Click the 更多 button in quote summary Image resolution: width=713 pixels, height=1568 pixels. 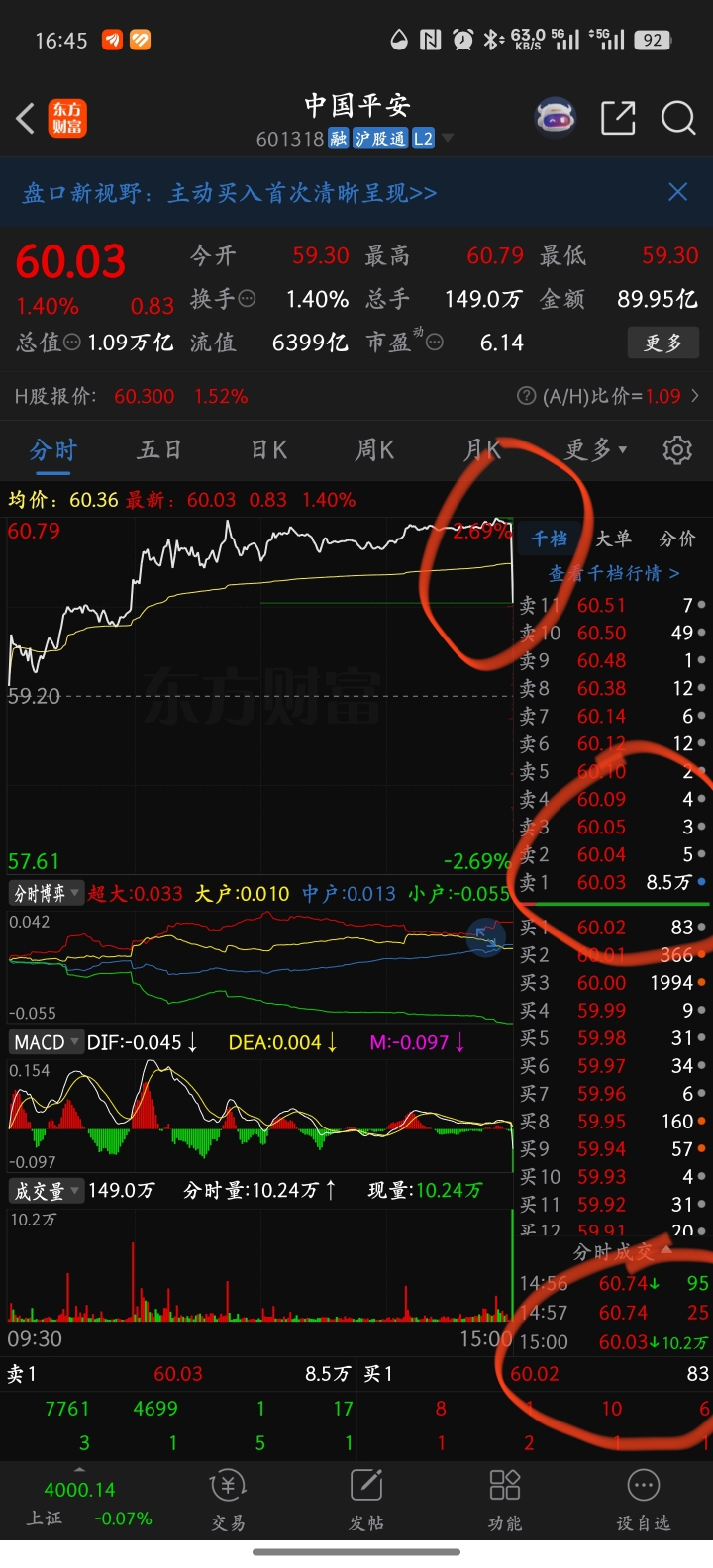(x=663, y=343)
